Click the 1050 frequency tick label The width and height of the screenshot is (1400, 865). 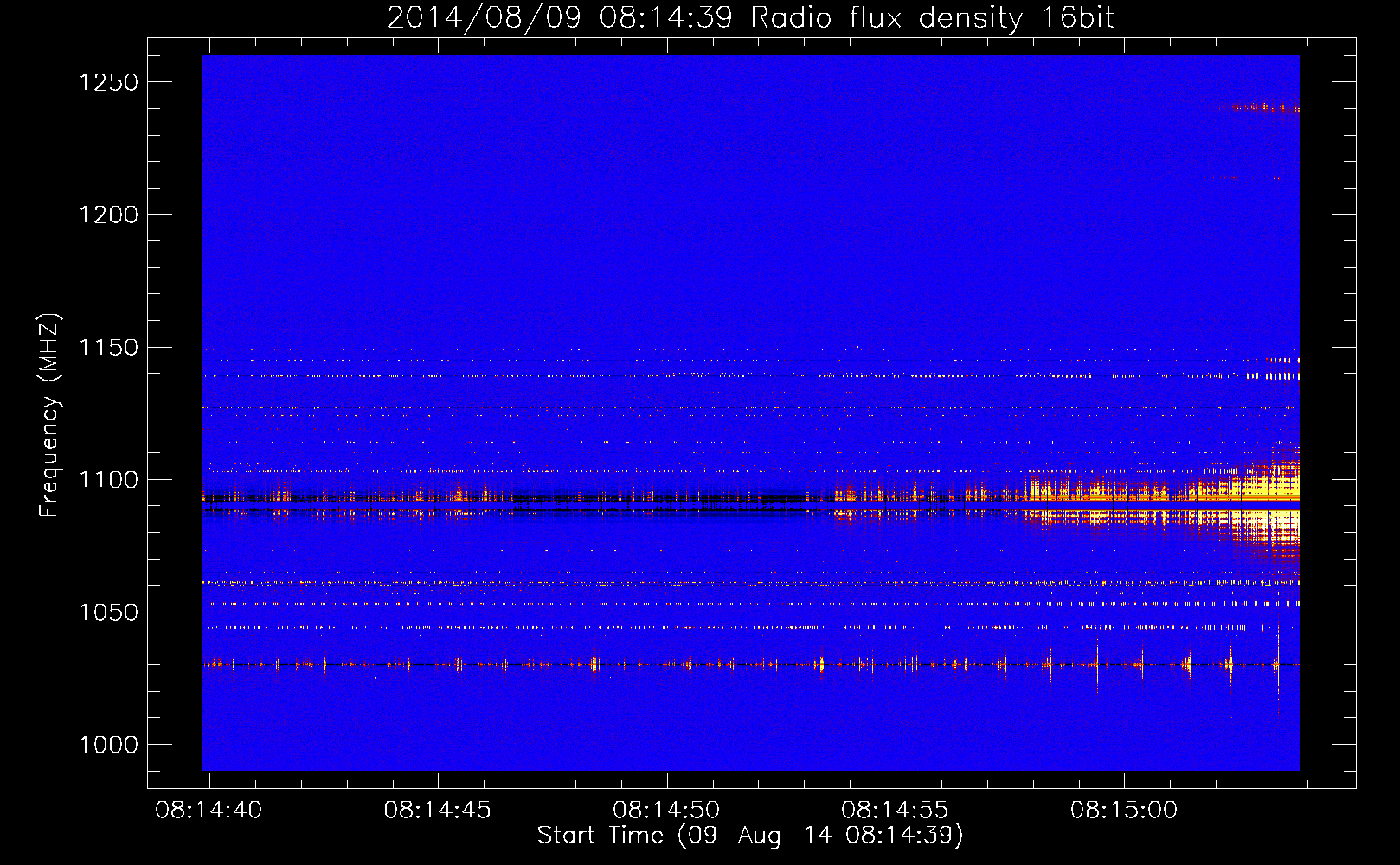108,612
